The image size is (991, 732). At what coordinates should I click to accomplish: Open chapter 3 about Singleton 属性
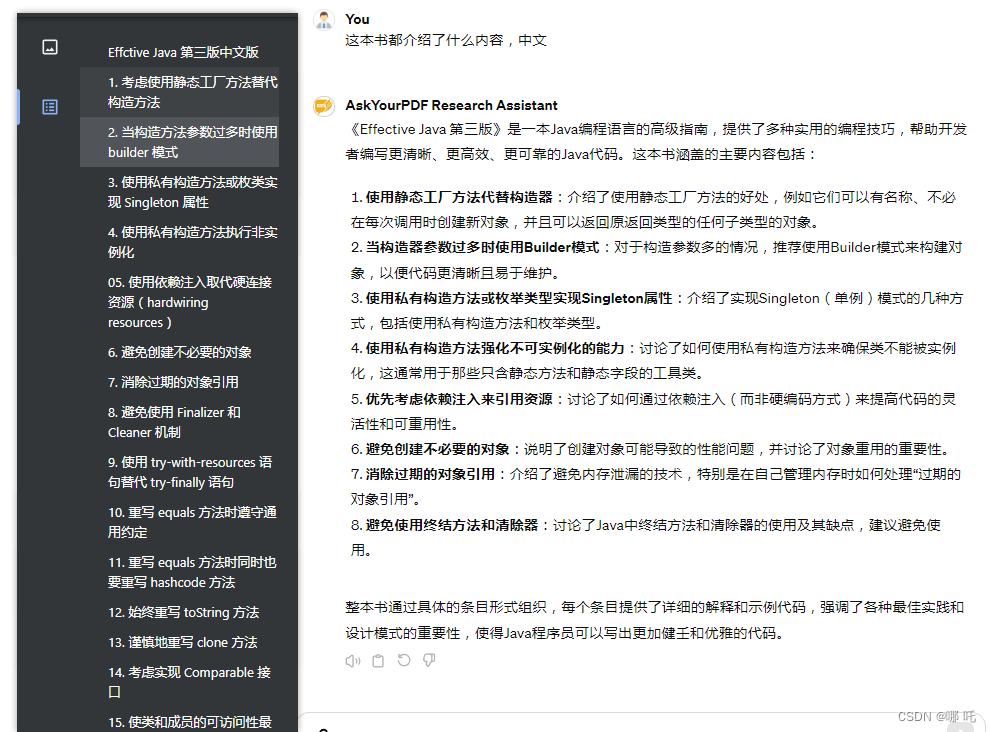point(179,192)
